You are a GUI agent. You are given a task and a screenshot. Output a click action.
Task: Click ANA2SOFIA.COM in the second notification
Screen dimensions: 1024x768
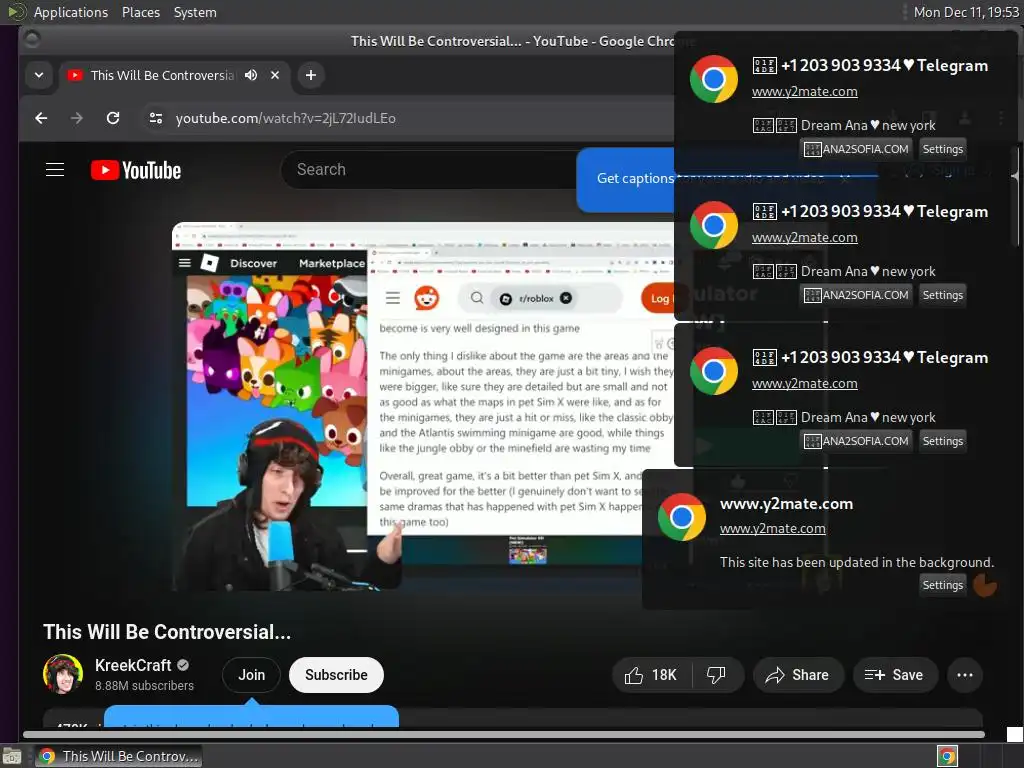point(856,295)
